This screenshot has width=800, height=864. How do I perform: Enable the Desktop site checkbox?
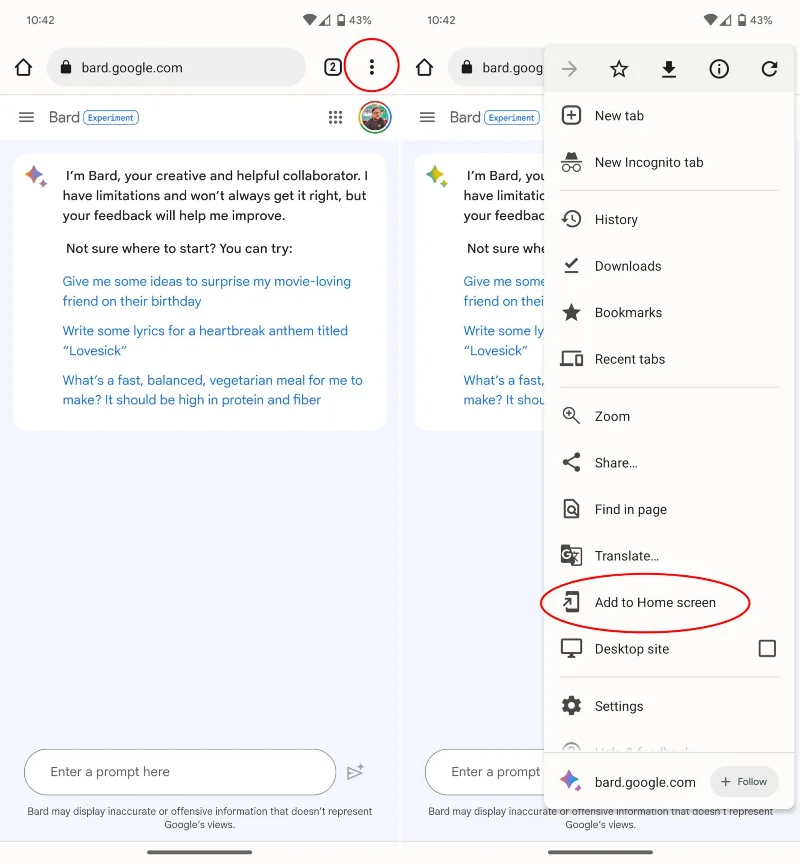point(767,649)
